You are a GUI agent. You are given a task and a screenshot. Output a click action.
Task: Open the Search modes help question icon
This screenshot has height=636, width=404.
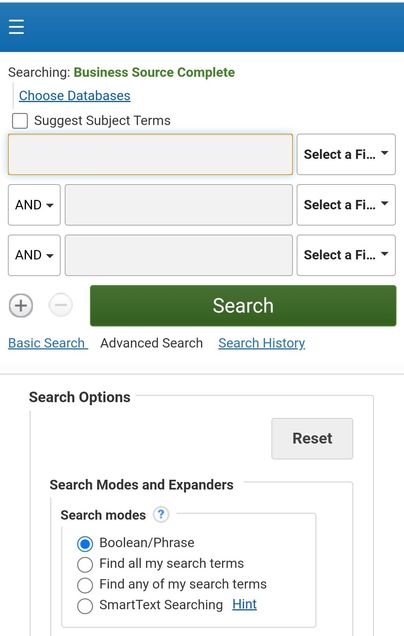pos(161,514)
